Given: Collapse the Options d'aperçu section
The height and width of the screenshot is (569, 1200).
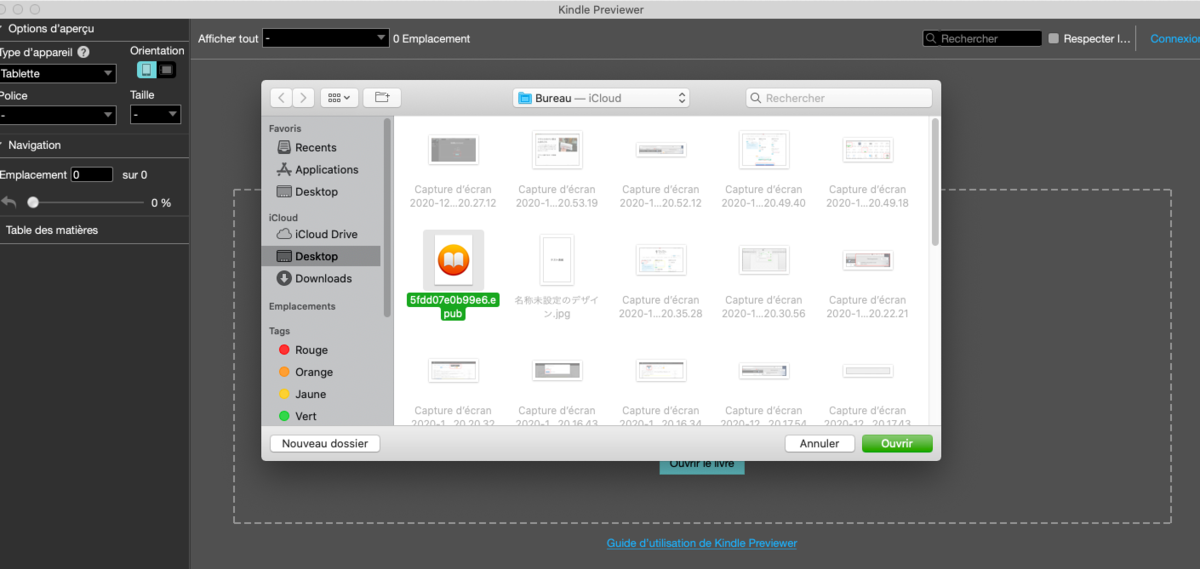Looking at the screenshot, I should [3, 28].
